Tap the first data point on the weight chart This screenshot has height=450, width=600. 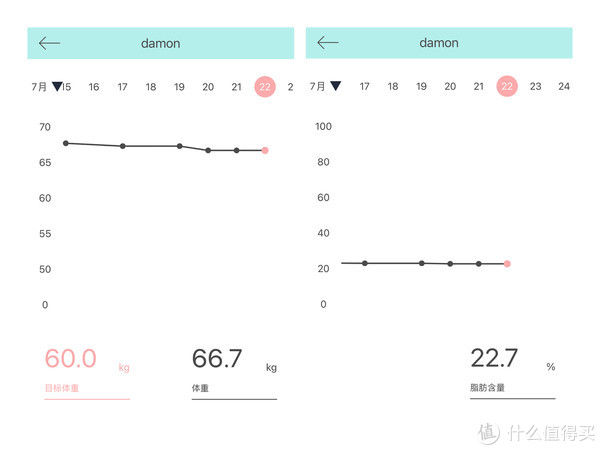[66, 143]
